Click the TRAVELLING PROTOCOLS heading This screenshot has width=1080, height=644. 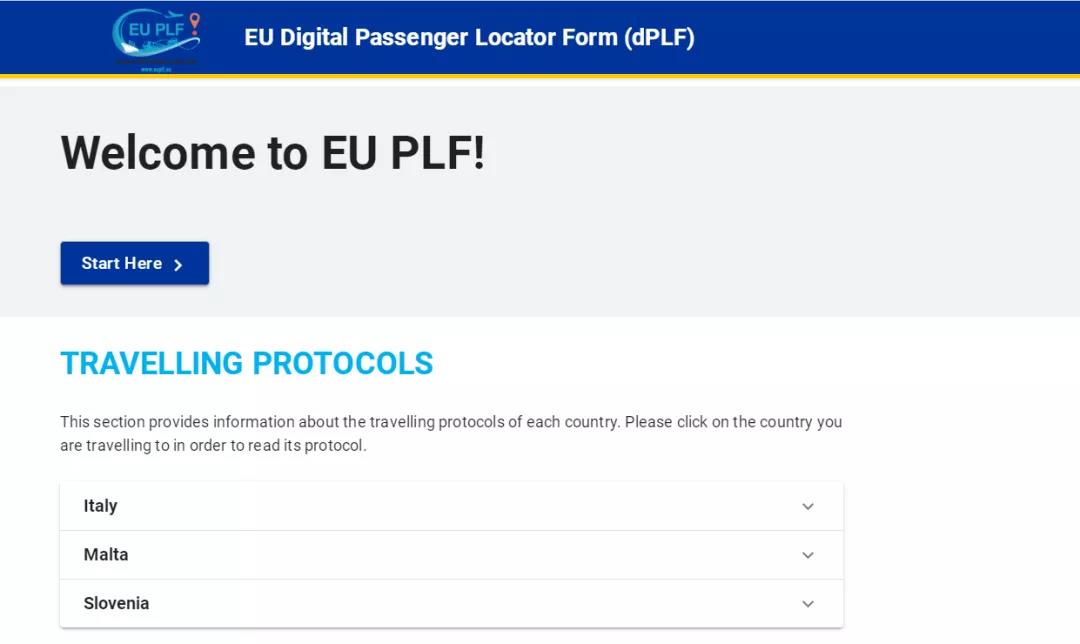pos(247,364)
